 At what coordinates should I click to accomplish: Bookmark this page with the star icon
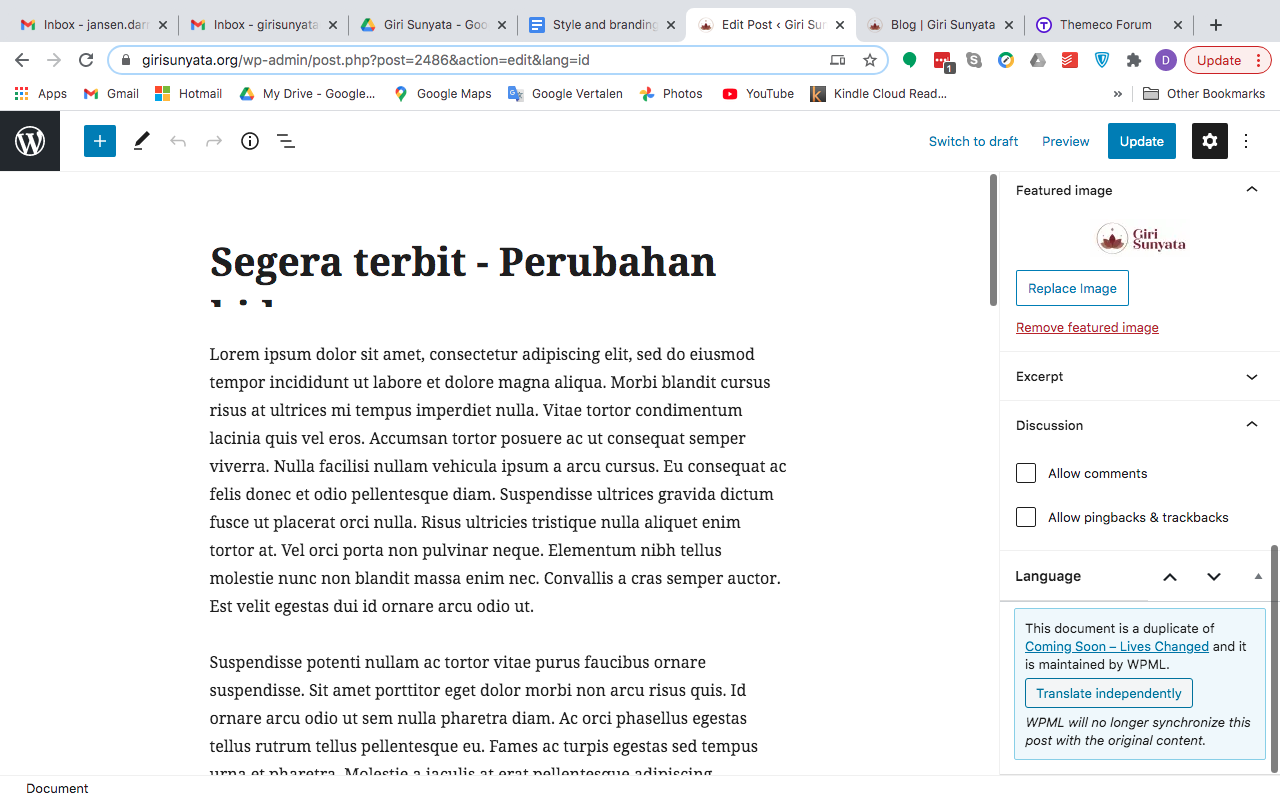point(870,60)
